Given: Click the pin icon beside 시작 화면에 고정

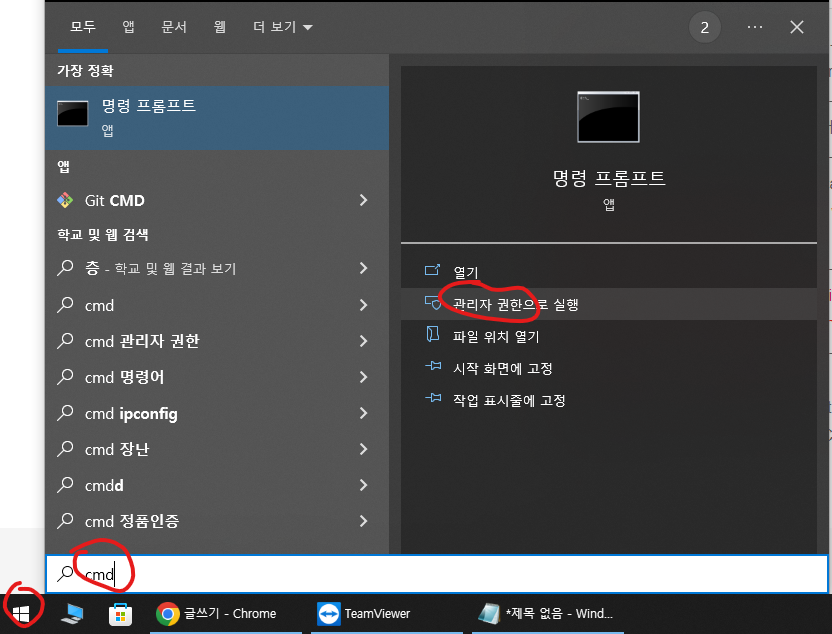Looking at the screenshot, I should pos(433,366).
